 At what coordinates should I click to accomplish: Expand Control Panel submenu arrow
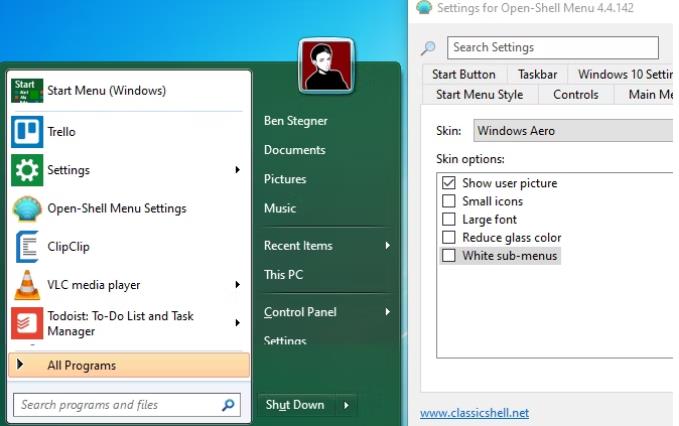coord(388,312)
